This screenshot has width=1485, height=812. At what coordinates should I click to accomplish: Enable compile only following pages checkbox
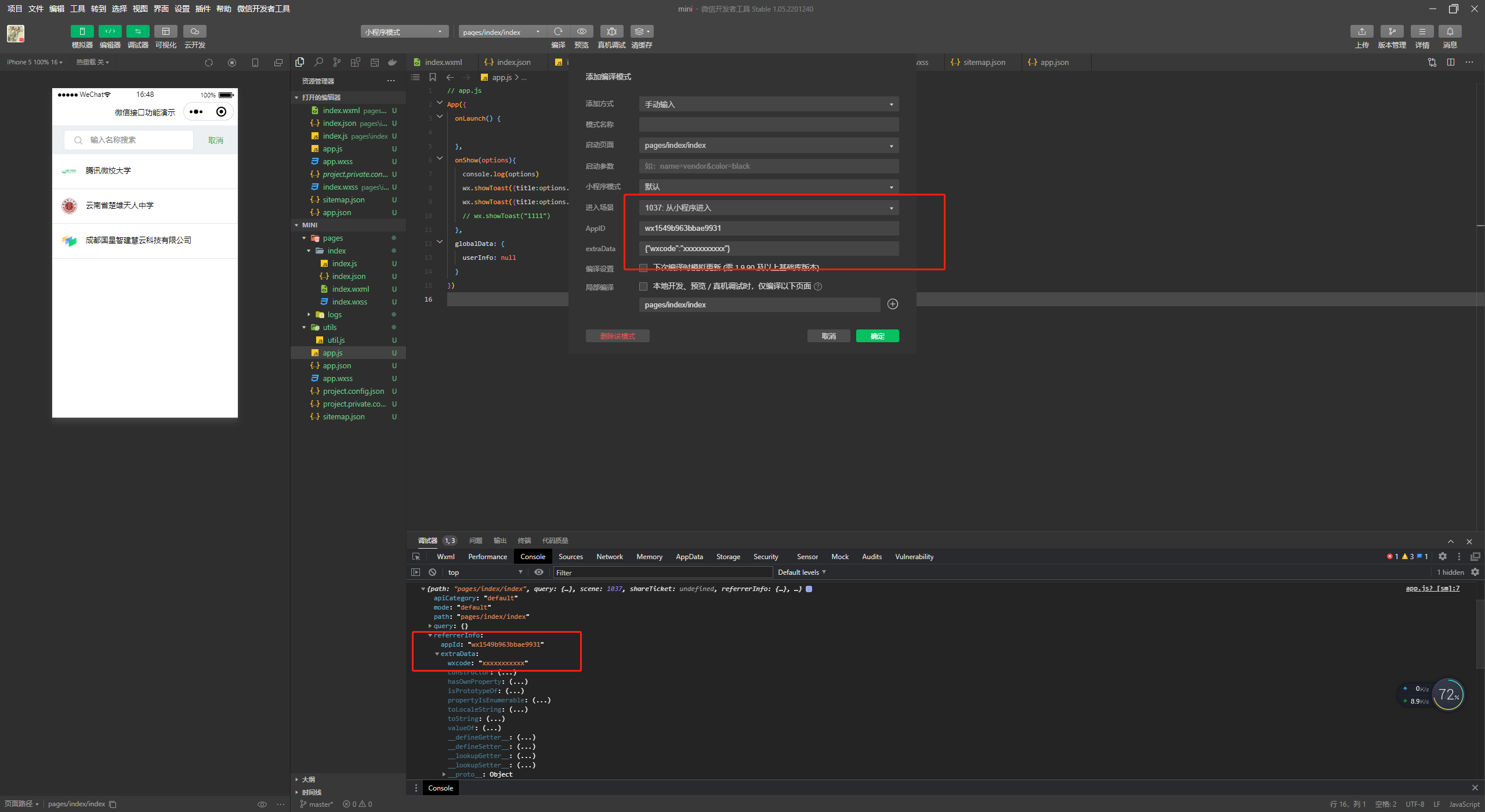pyautogui.click(x=643, y=287)
